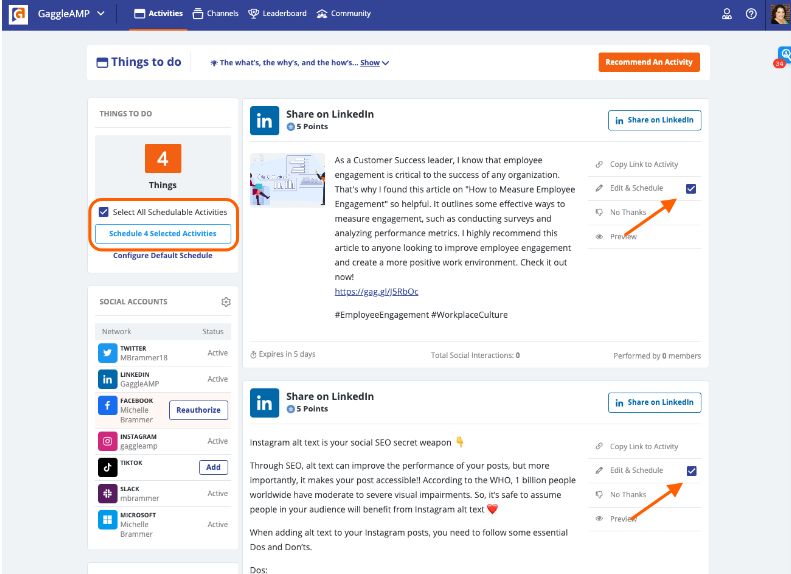Screen dimensions: 791x574
Task: Click LinkedIn logo on second activity card
Action: tap(264, 403)
